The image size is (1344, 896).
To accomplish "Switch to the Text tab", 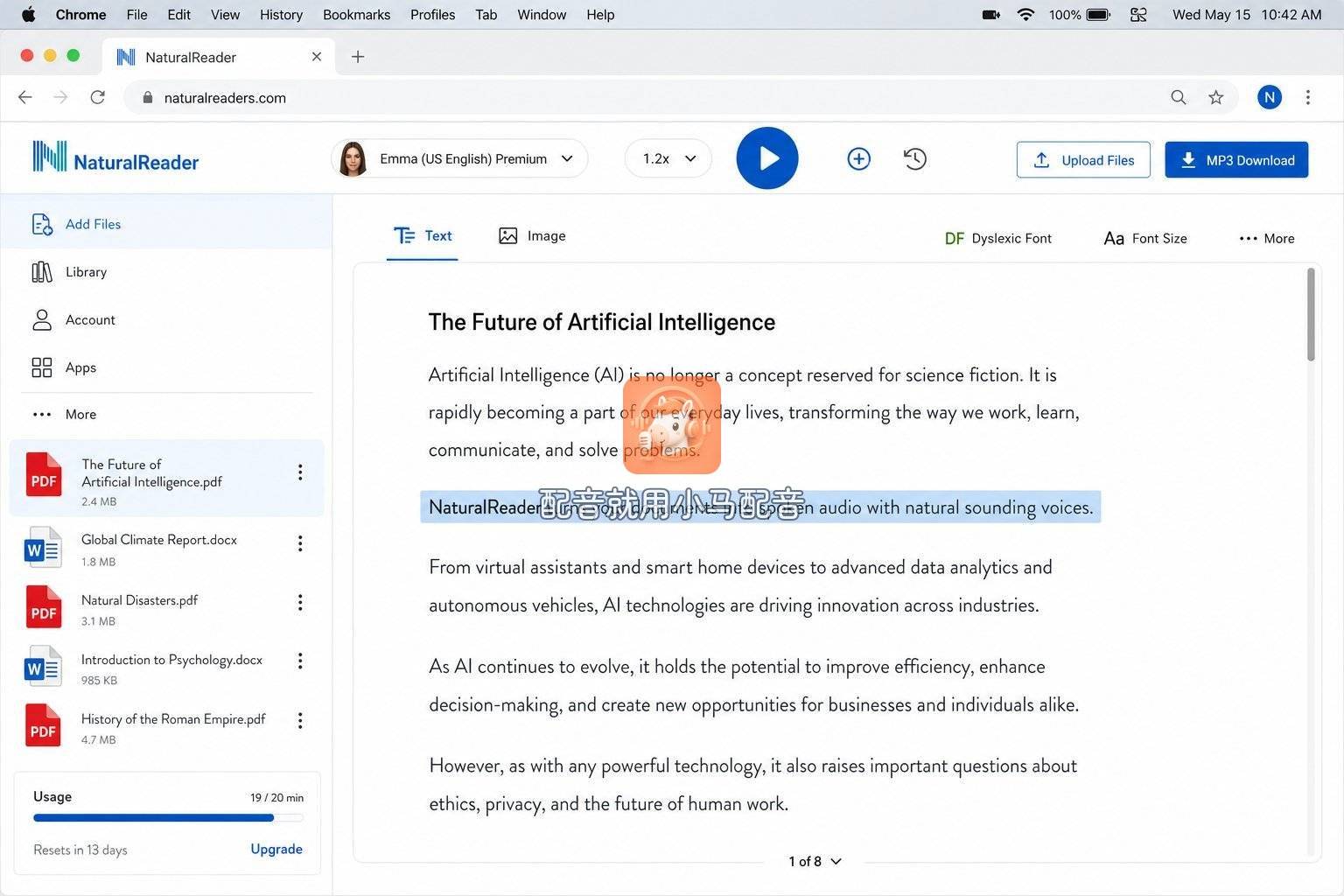I will tap(423, 236).
